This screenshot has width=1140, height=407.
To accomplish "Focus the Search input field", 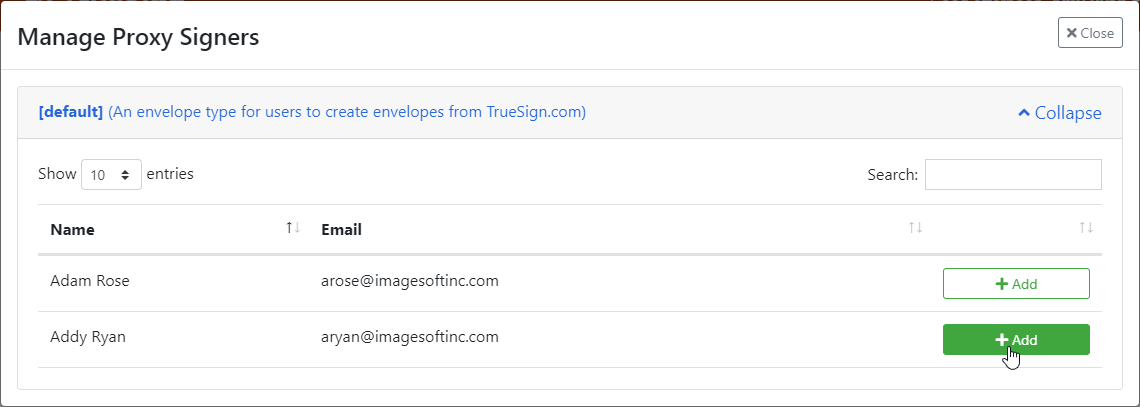I will click(x=1013, y=174).
